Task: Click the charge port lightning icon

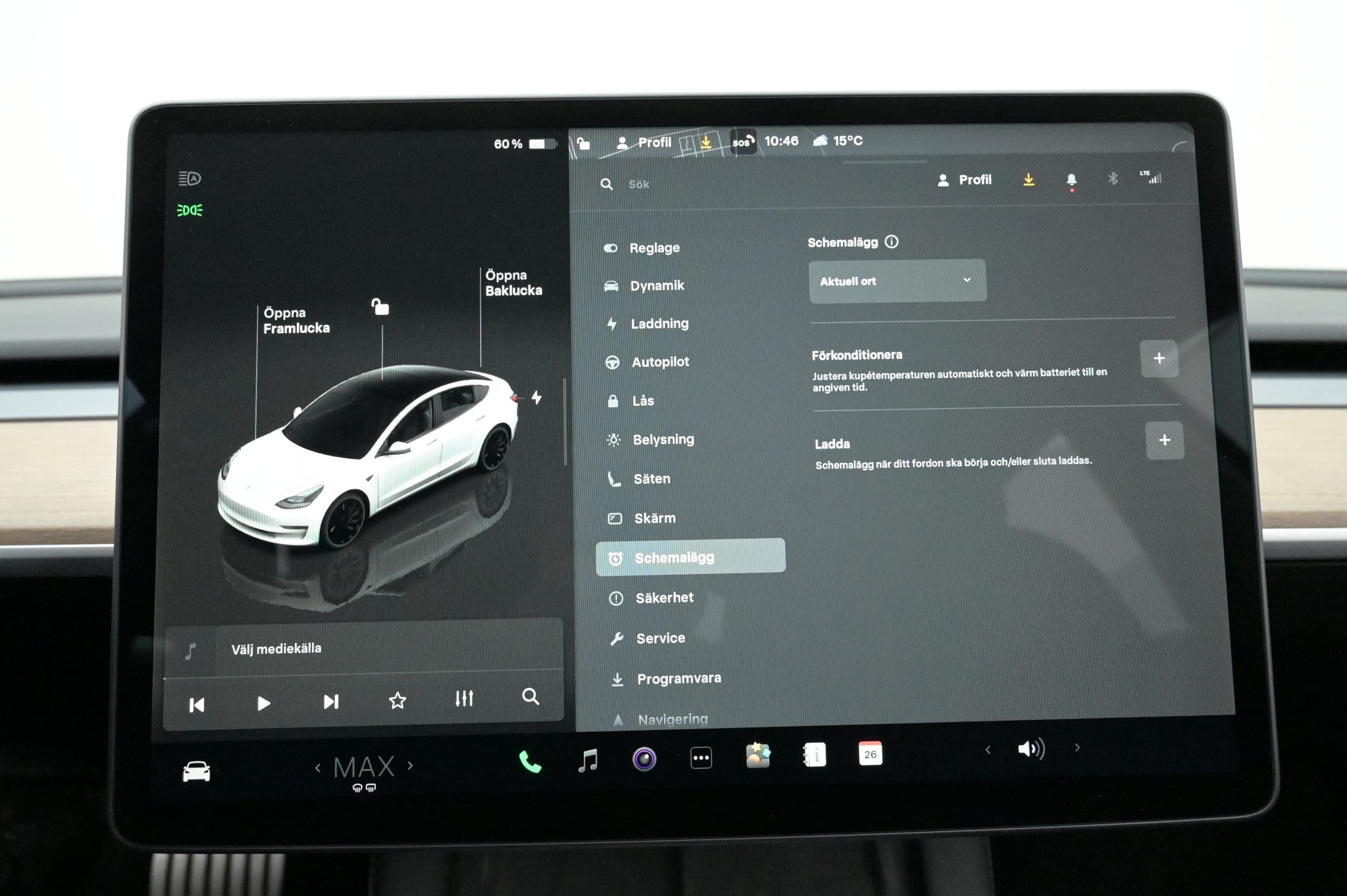Action: pyautogui.click(x=536, y=397)
